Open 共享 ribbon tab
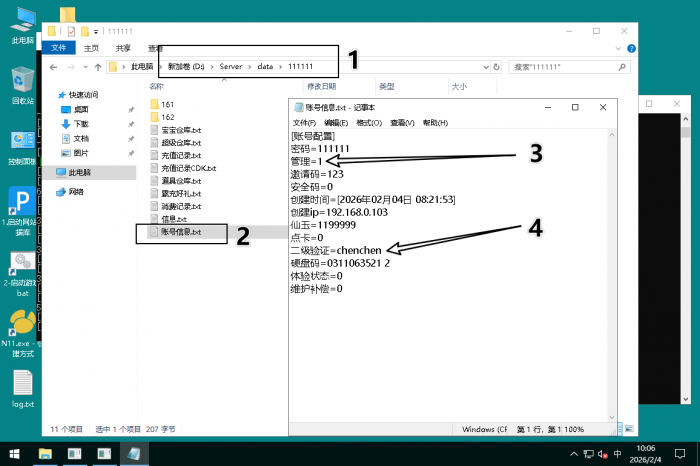This screenshot has width=700, height=466. 123,48
